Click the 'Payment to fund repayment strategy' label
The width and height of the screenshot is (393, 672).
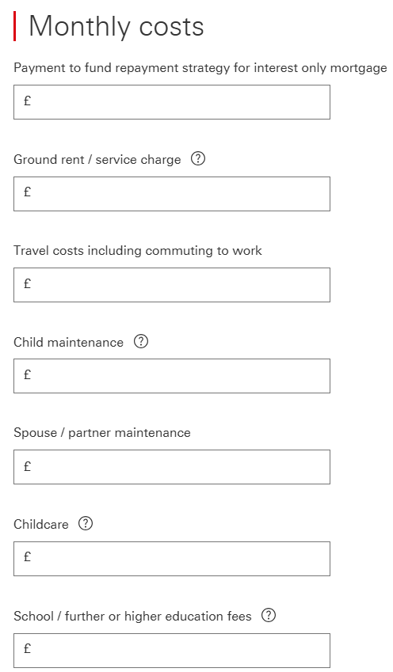point(200,68)
